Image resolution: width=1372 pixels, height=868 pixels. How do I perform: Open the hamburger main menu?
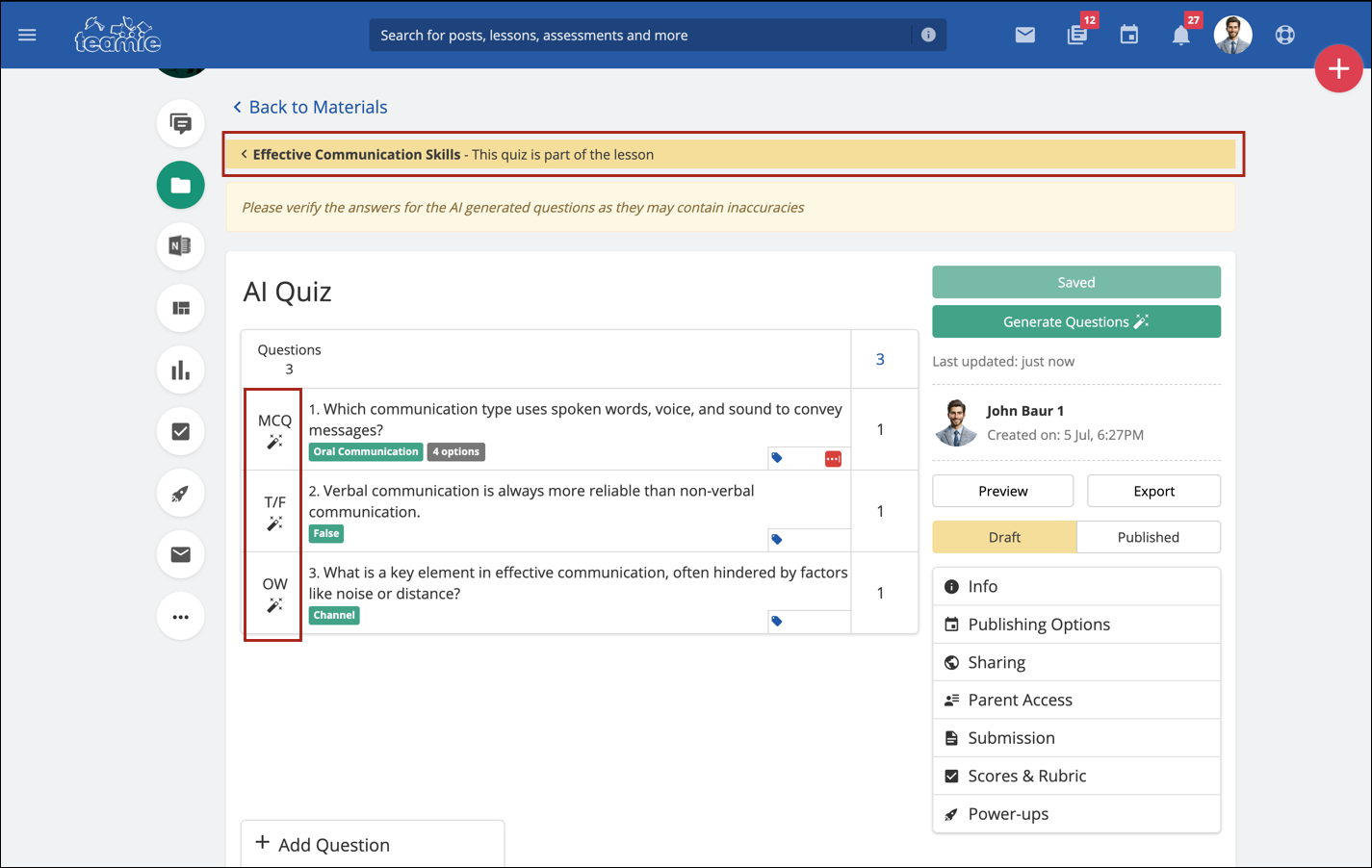(x=27, y=35)
